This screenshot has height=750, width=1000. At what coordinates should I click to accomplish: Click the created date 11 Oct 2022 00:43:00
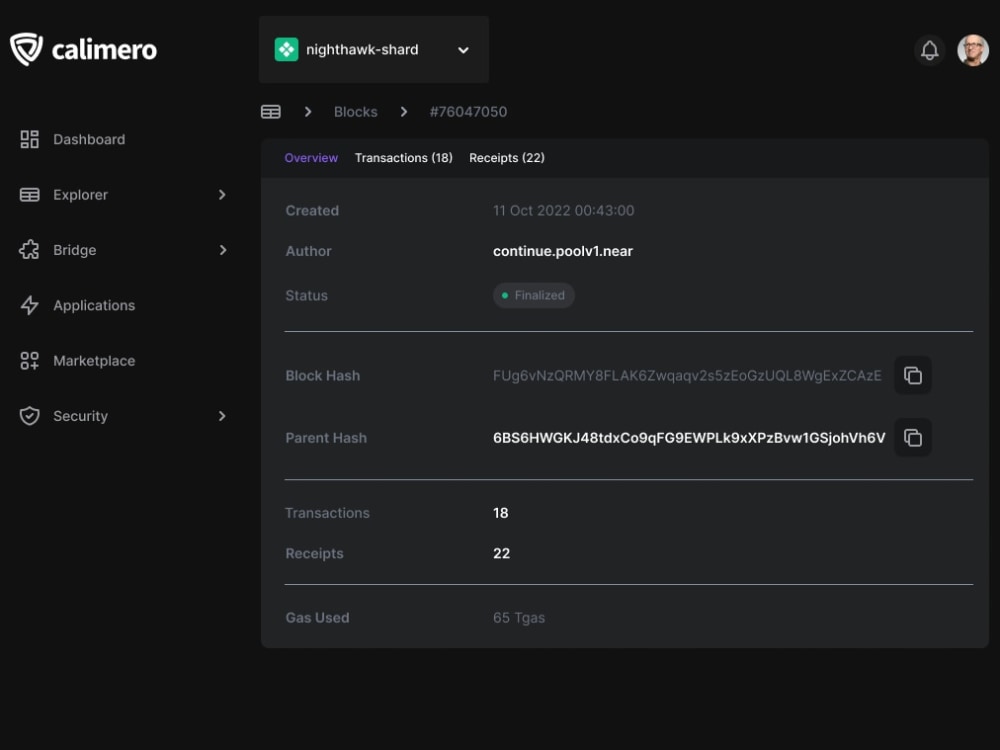click(x=563, y=210)
